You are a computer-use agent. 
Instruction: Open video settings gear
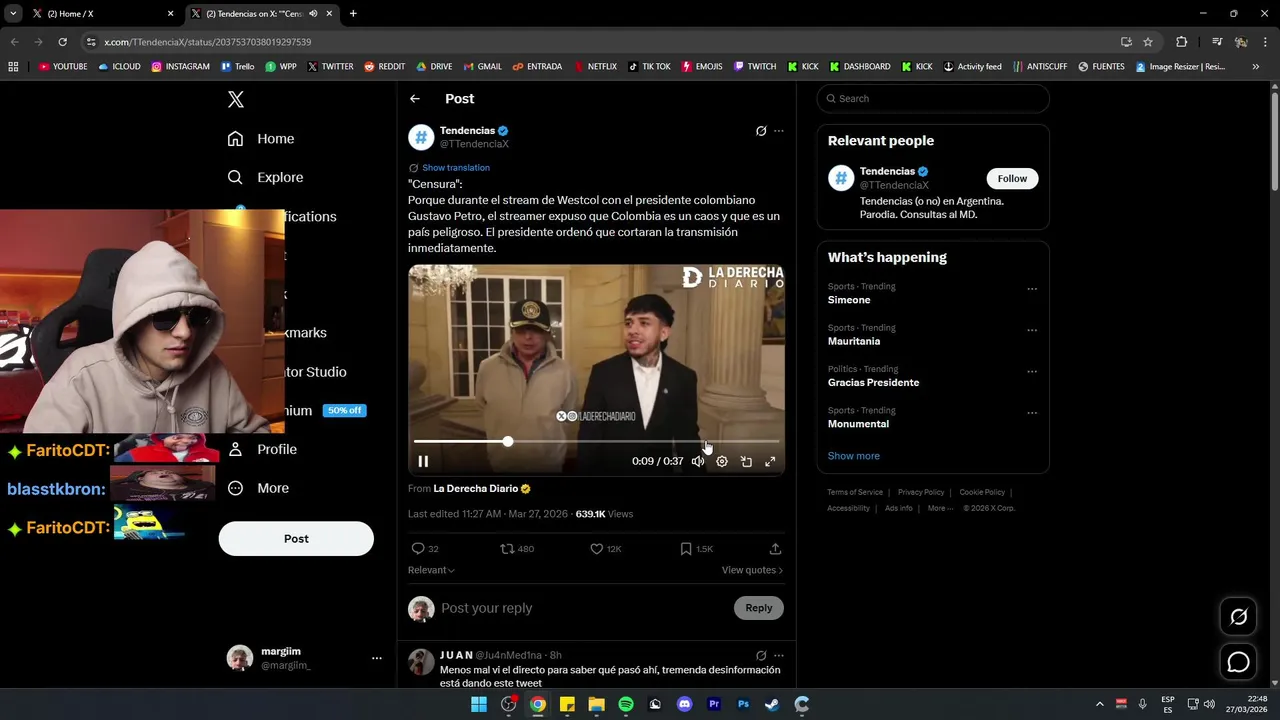tap(722, 461)
